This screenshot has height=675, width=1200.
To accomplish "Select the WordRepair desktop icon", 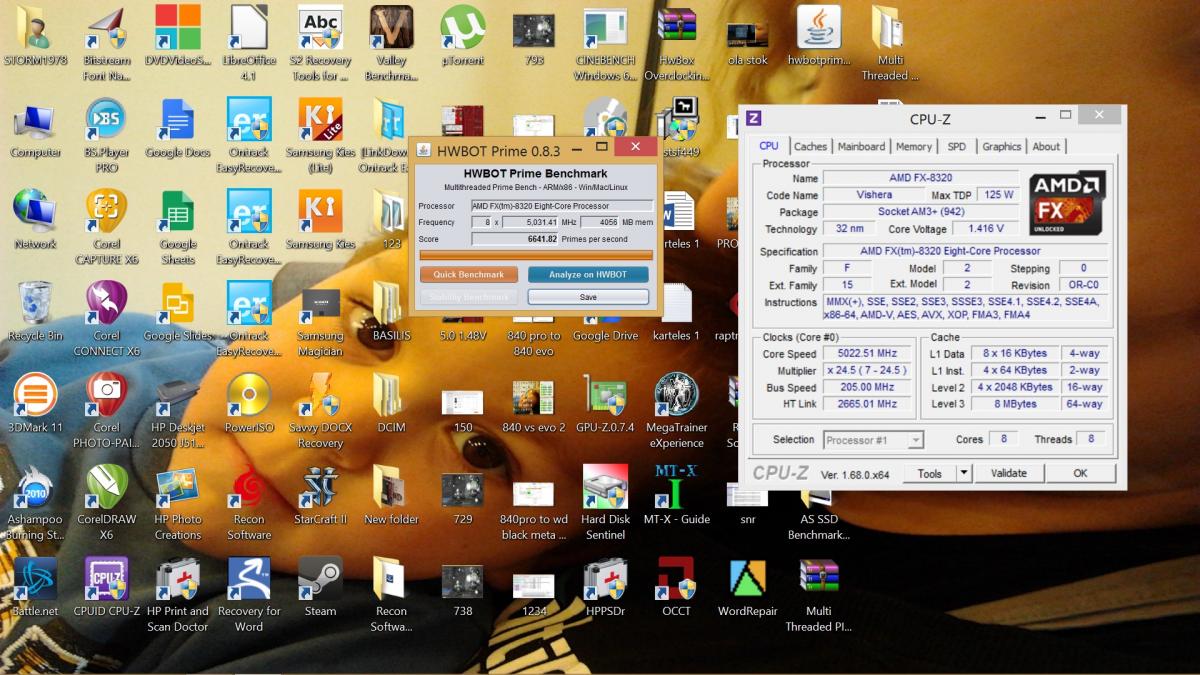I will tap(748, 587).
